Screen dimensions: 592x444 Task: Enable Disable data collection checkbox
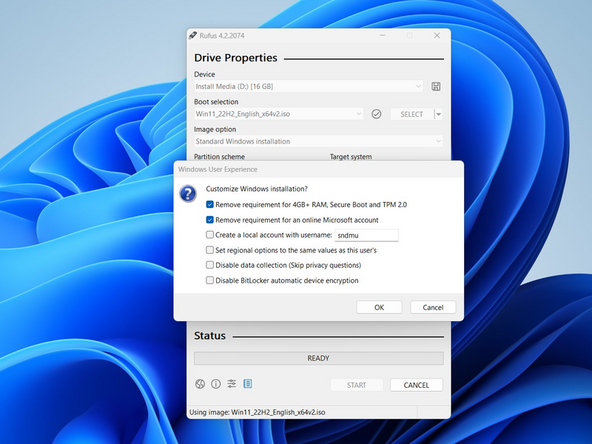tap(210, 265)
